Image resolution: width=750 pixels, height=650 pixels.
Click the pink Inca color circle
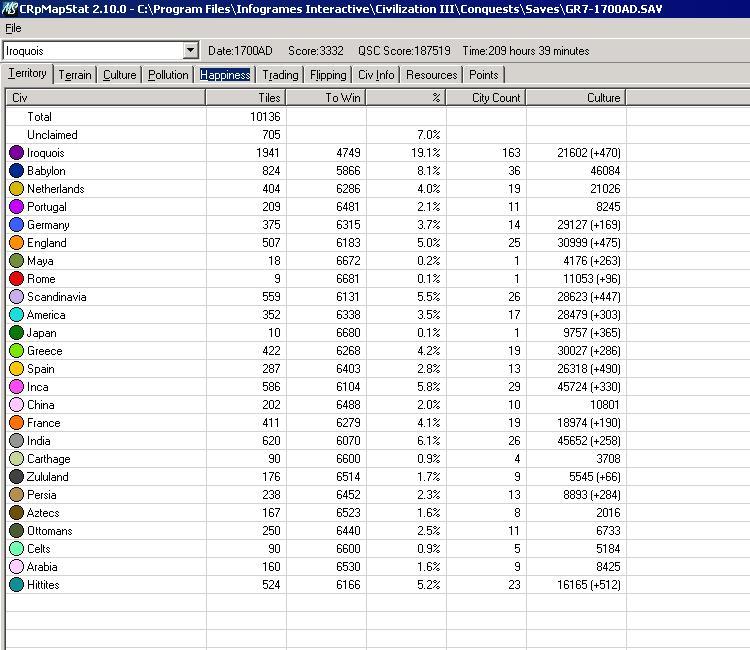16,386
